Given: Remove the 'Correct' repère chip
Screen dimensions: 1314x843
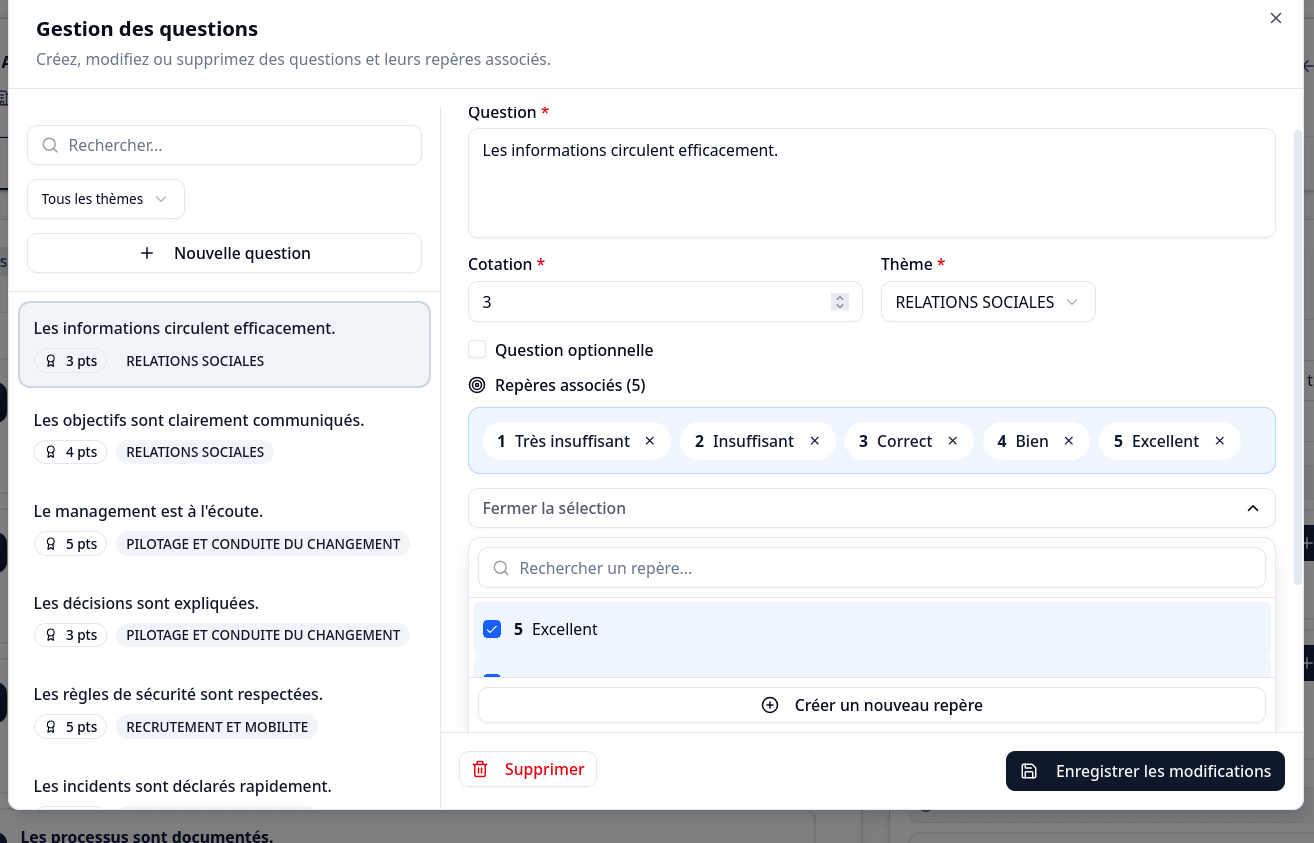Looking at the screenshot, I should click(x=953, y=441).
